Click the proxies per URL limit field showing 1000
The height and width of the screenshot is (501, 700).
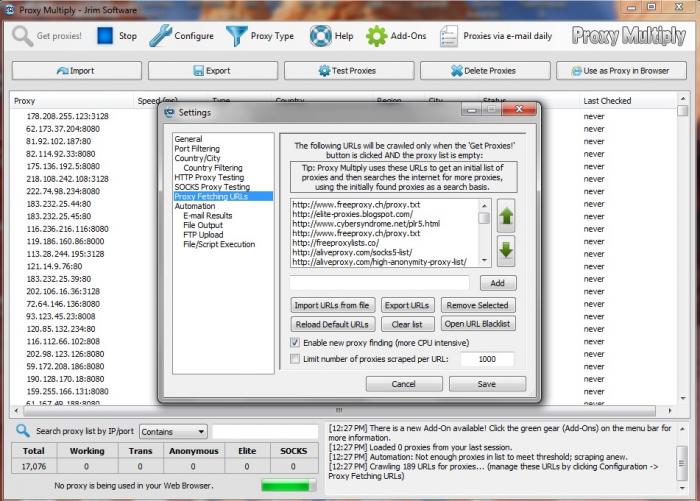(487, 359)
